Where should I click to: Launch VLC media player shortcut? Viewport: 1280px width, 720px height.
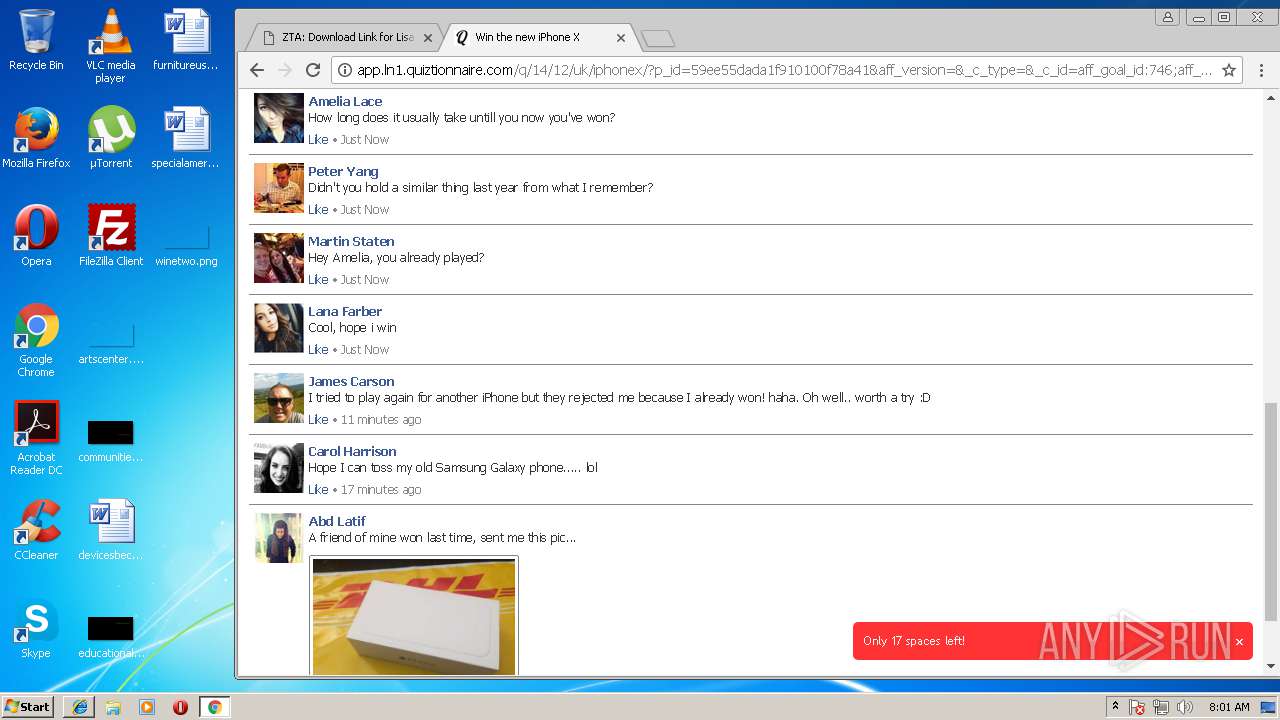tap(110, 46)
